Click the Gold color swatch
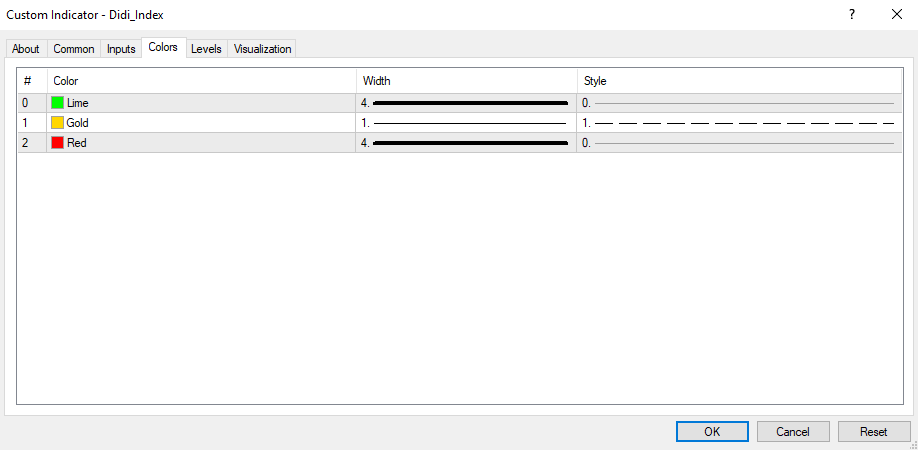This screenshot has height=450, width=918. pos(57,123)
